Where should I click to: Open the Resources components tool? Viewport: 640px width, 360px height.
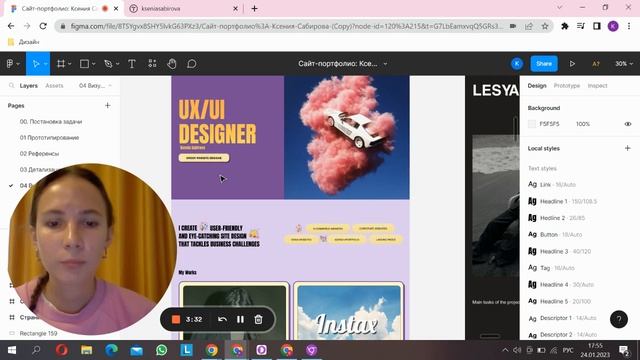point(152,63)
